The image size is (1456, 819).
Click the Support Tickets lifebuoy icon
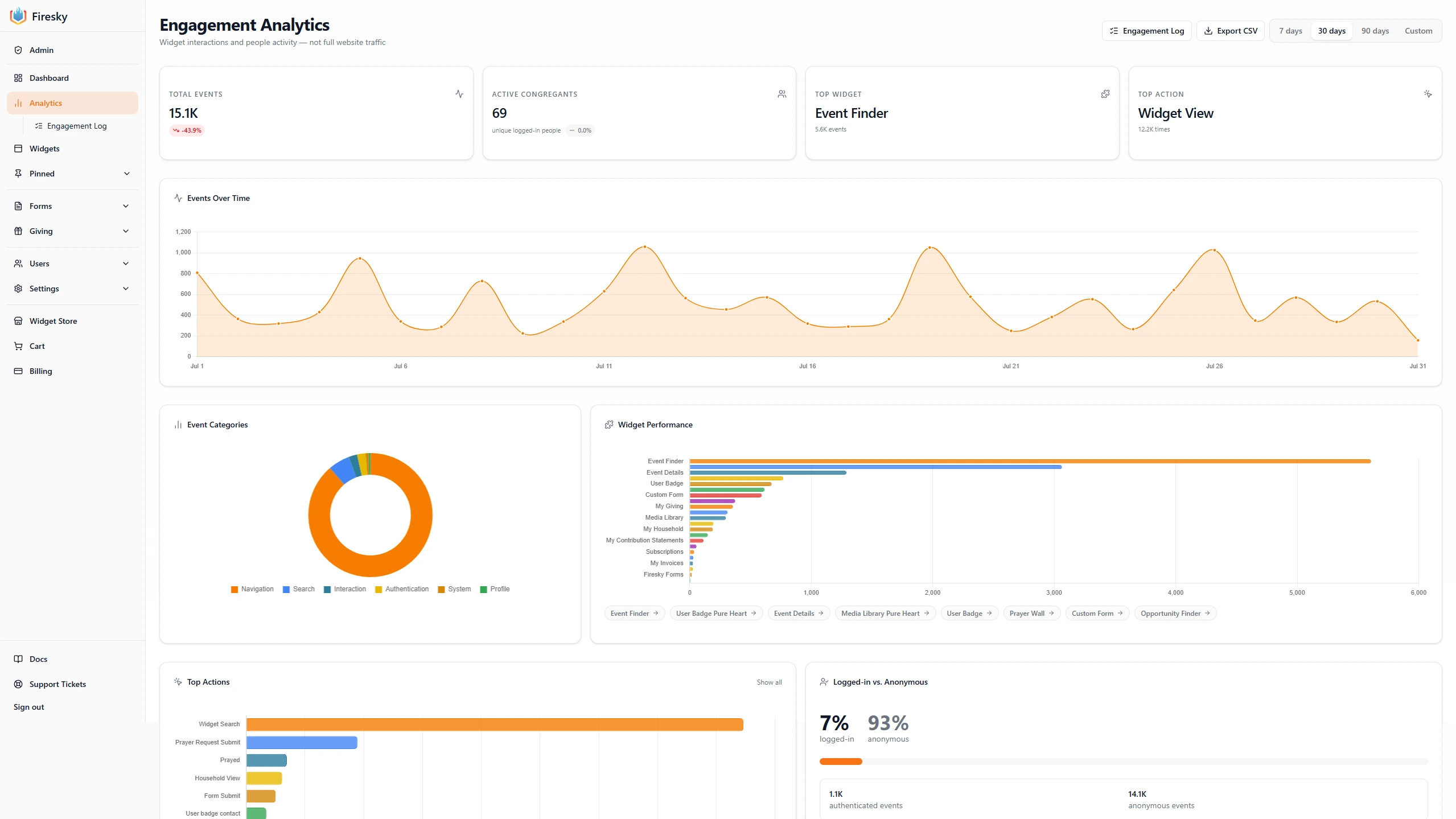[x=18, y=684]
